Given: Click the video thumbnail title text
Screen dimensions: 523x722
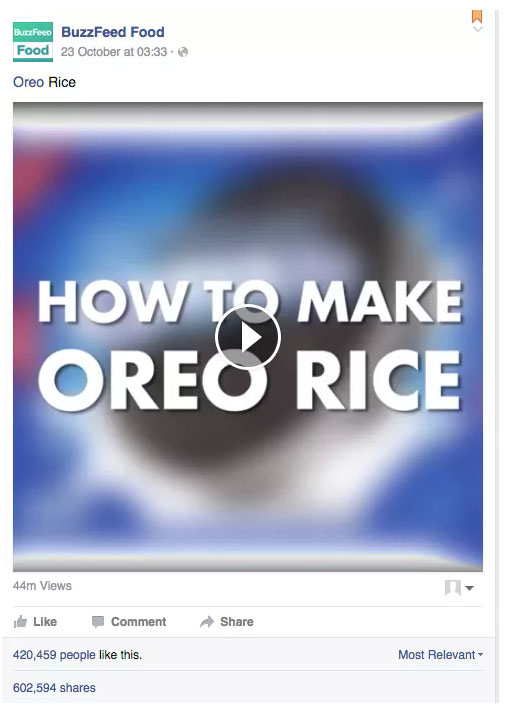Looking at the screenshot, I should pos(250,345).
